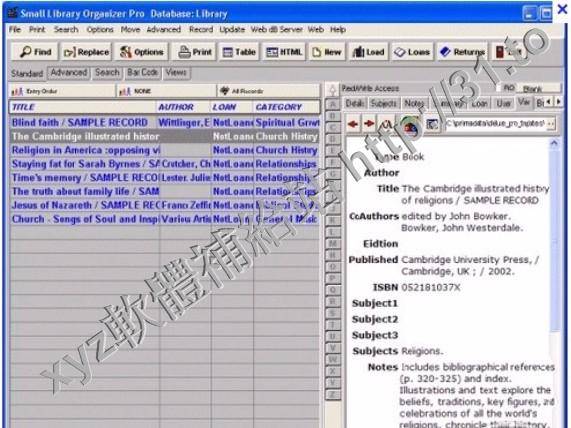571x428 pixels.
Task: Open the Subjects record tab
Action: point(383,103)
